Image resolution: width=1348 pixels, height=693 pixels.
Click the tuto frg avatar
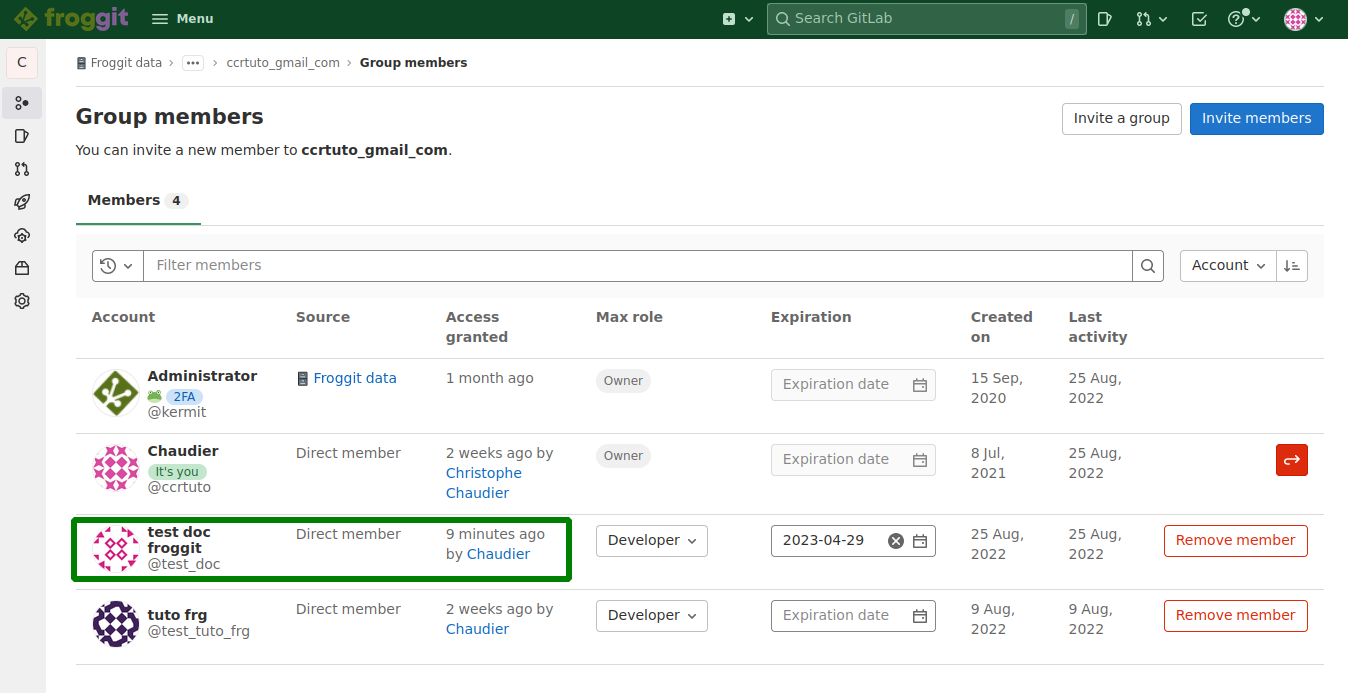pos(116,624)
